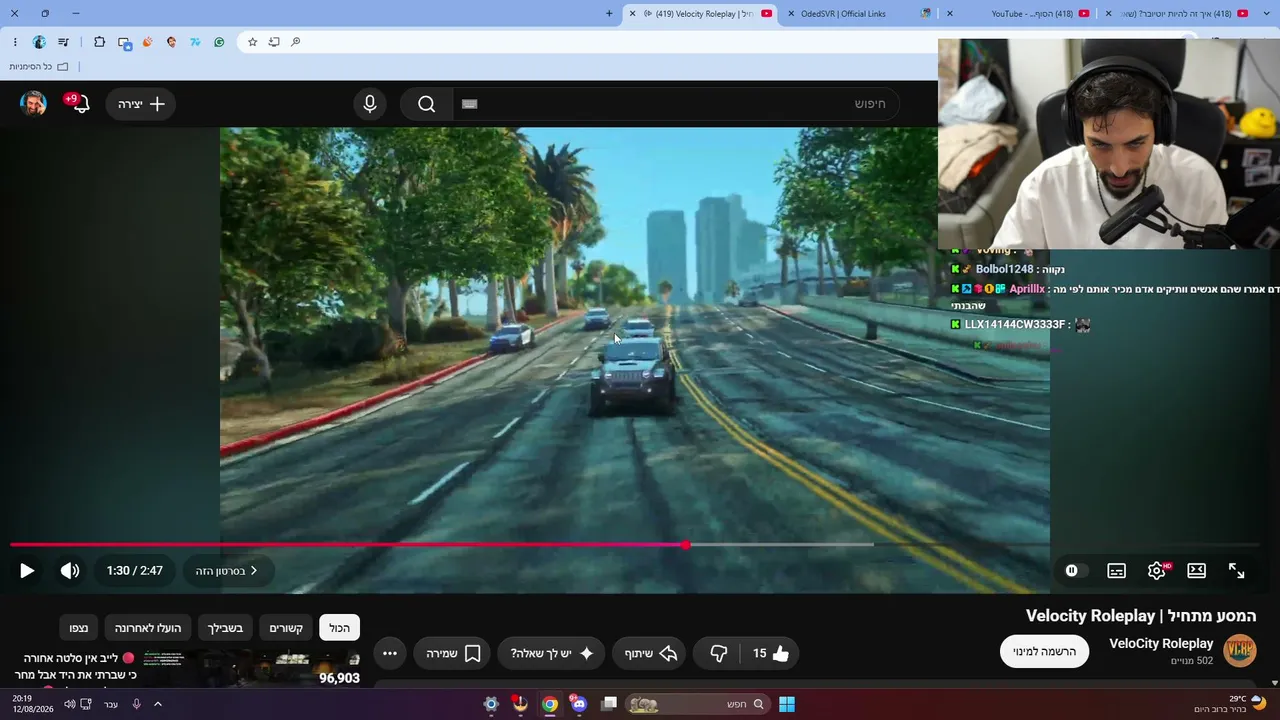This screenshot has width=1280, height=720.
Task: Select the הכול filter chip
Action: [339, 628]
